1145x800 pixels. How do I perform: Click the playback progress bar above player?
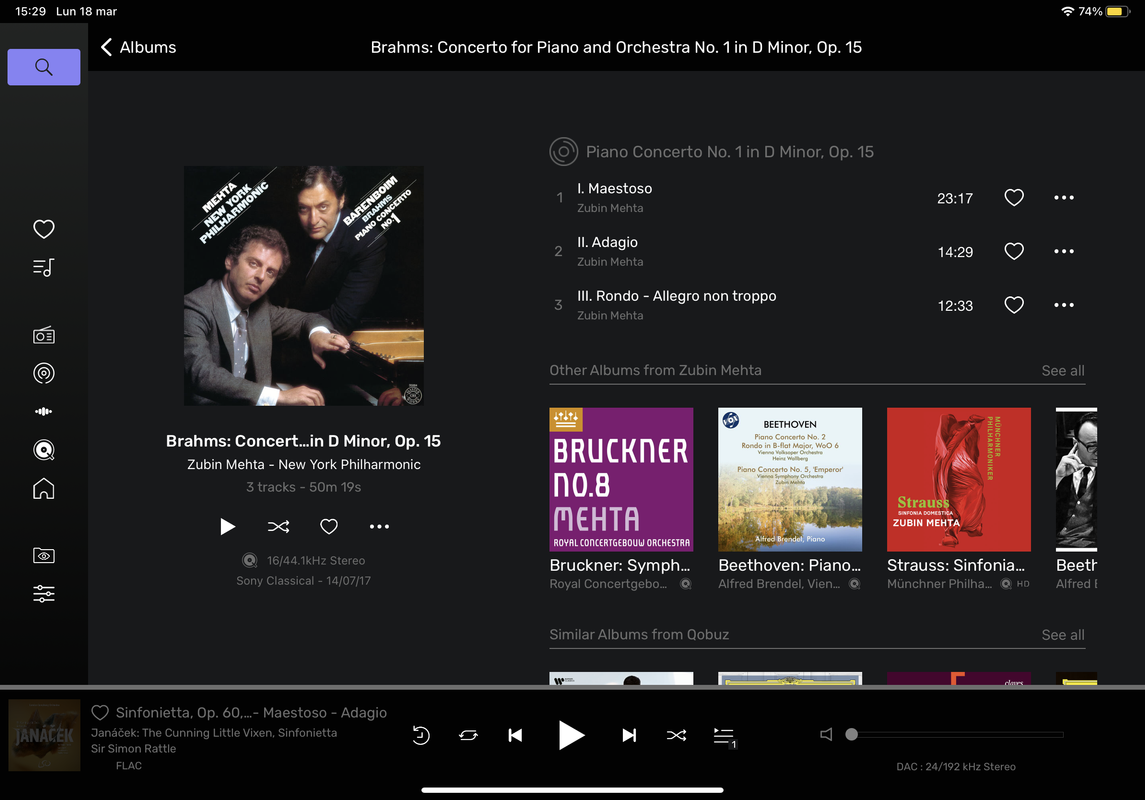tap(572, 687)
